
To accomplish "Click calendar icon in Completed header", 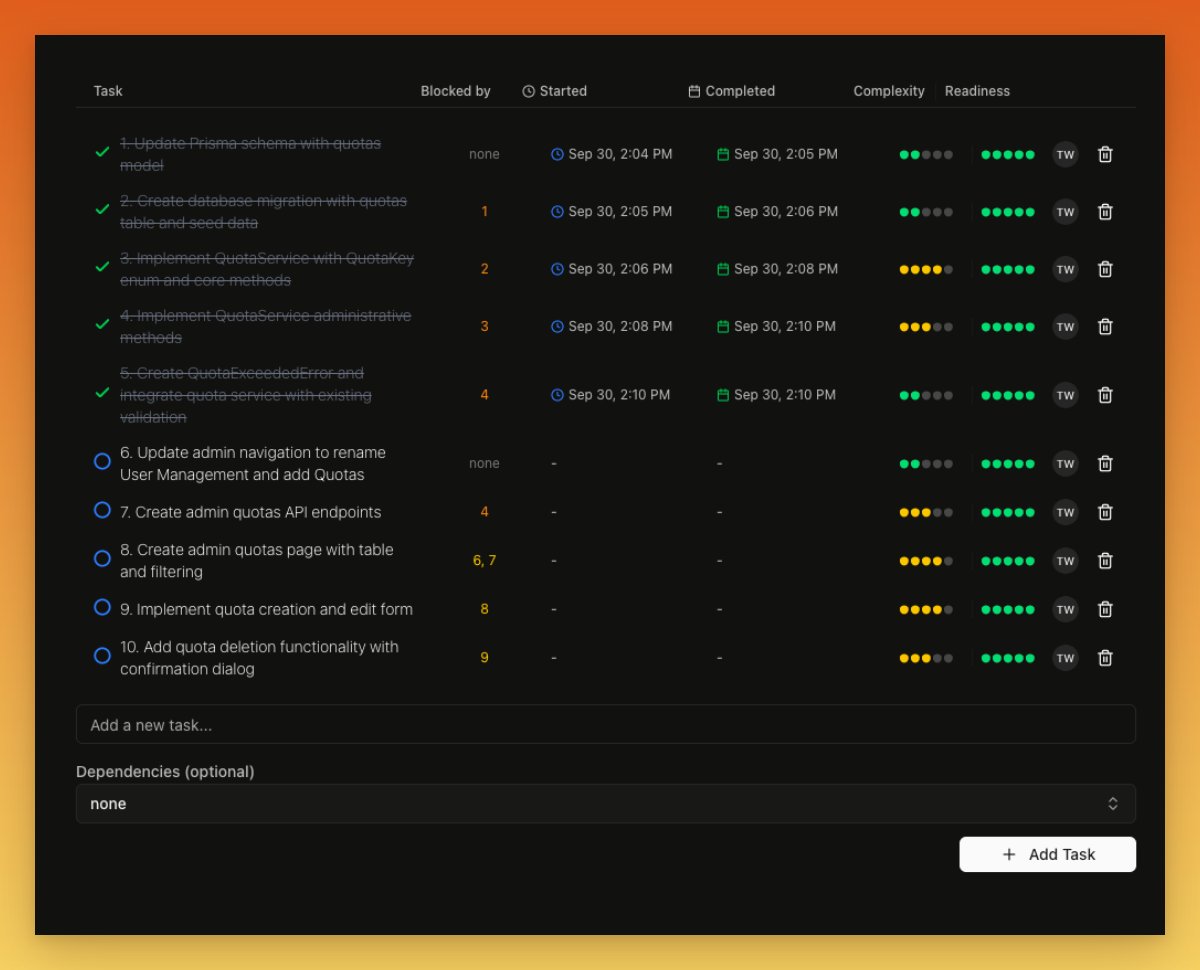I will [x=694, y=91].
